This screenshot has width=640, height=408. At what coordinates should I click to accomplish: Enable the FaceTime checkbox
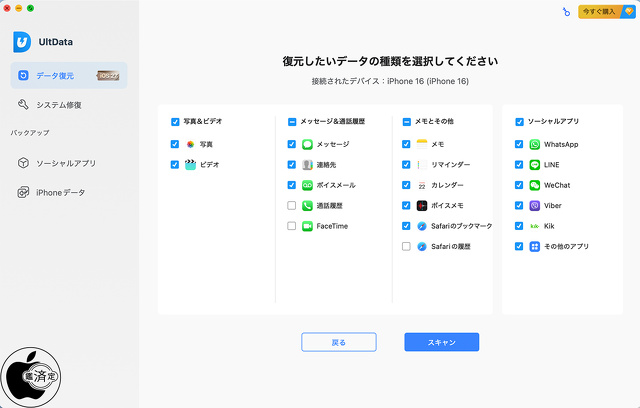(291, 226)
